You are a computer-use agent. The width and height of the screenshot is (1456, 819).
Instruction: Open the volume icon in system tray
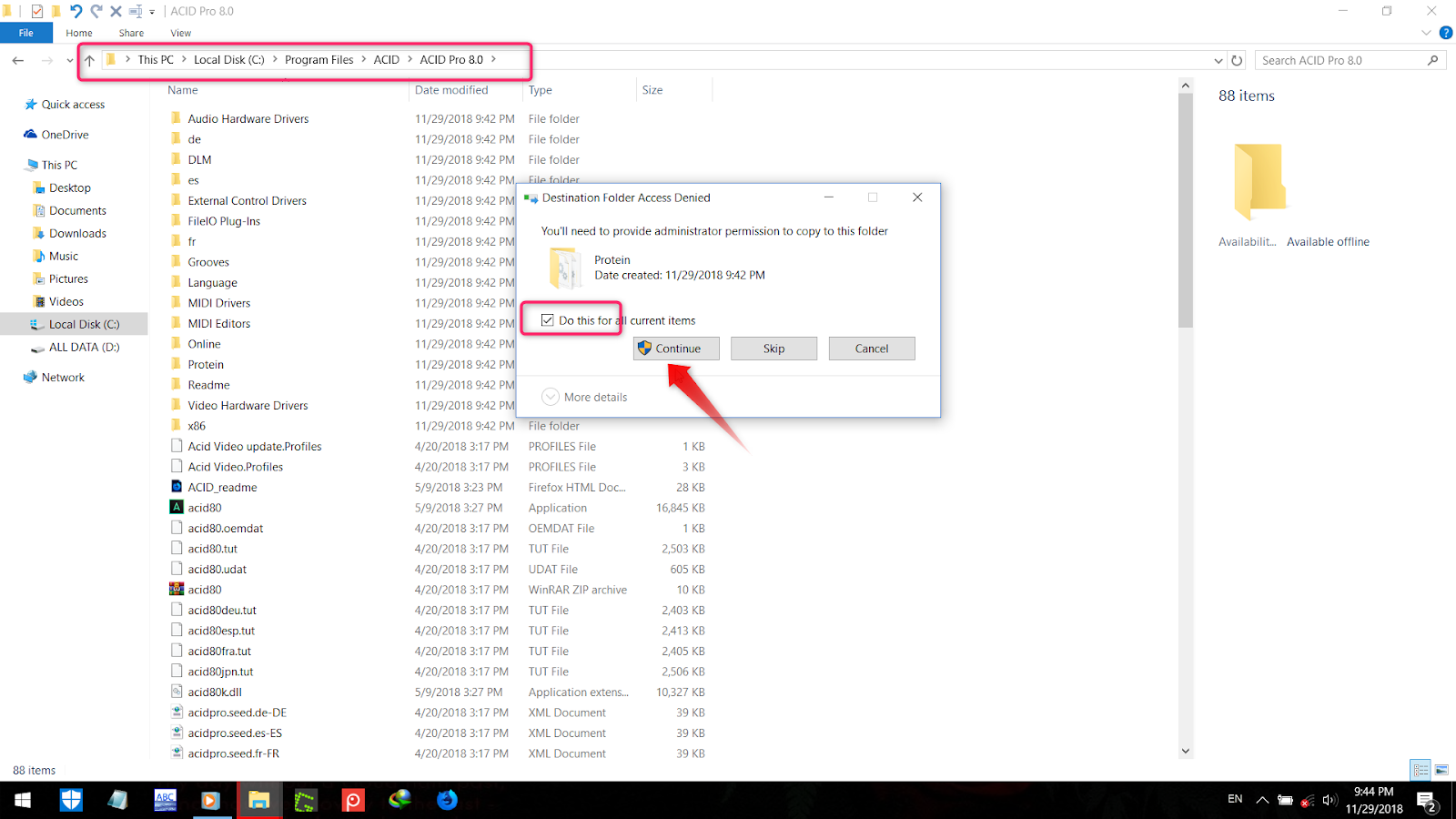coord(1330,800)
